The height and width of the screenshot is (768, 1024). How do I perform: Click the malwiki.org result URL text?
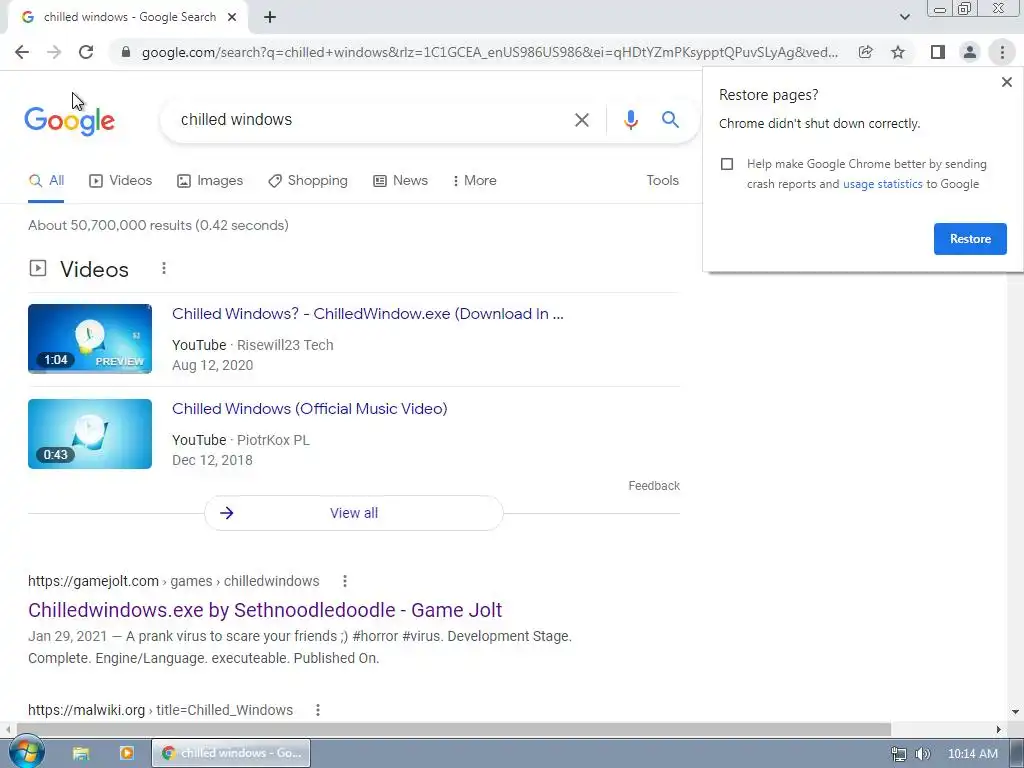pyautogui.click(x=161, y=710)
